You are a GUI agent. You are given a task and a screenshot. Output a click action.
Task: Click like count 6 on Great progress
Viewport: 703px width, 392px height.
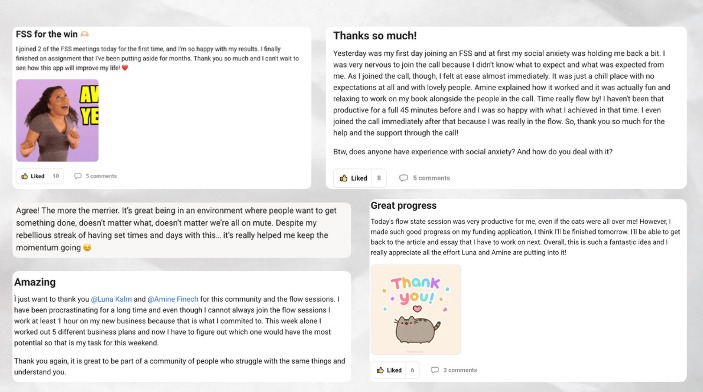tap(412, 370)
